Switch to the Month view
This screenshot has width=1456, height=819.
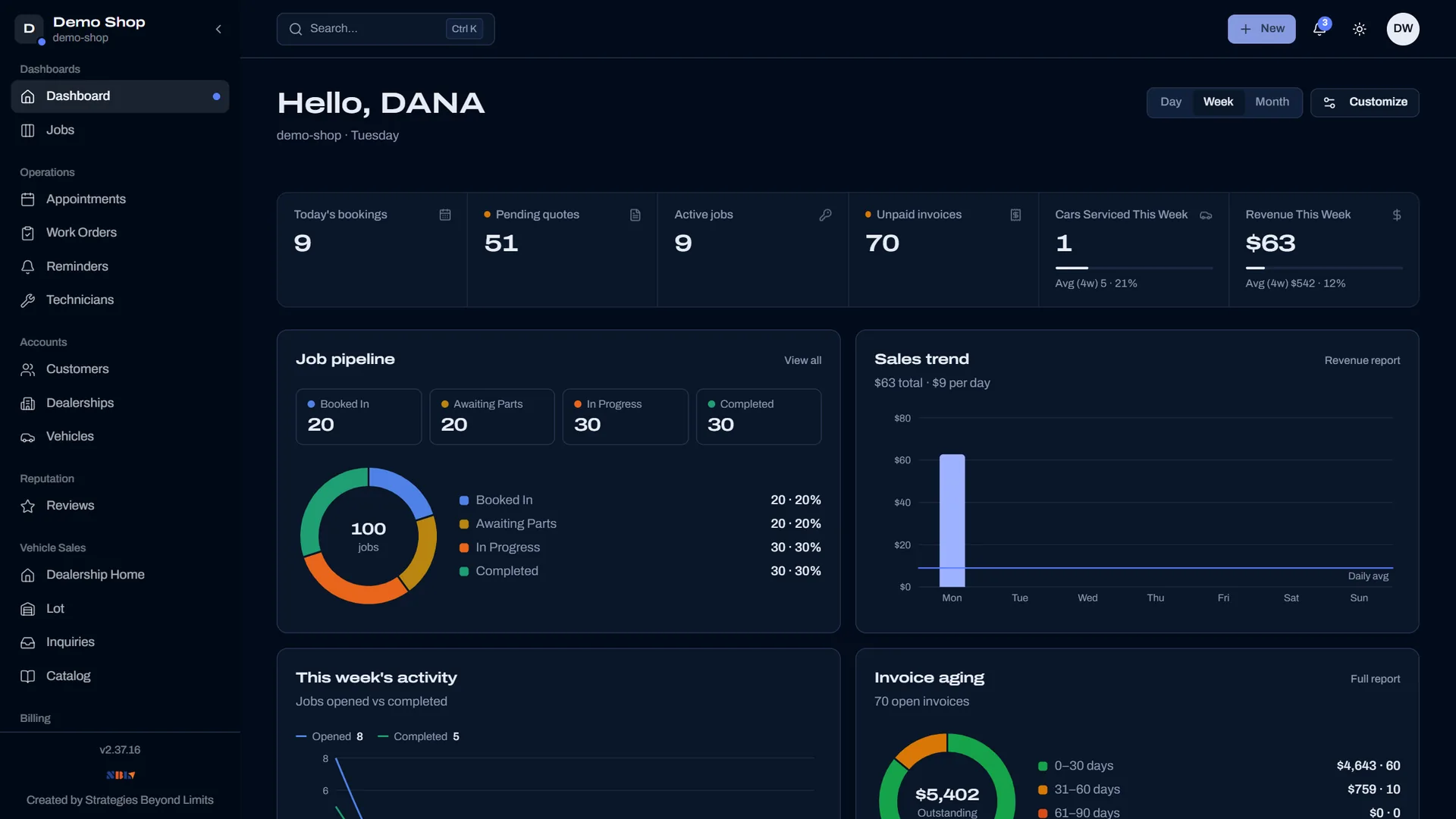tap(1272, 102)
